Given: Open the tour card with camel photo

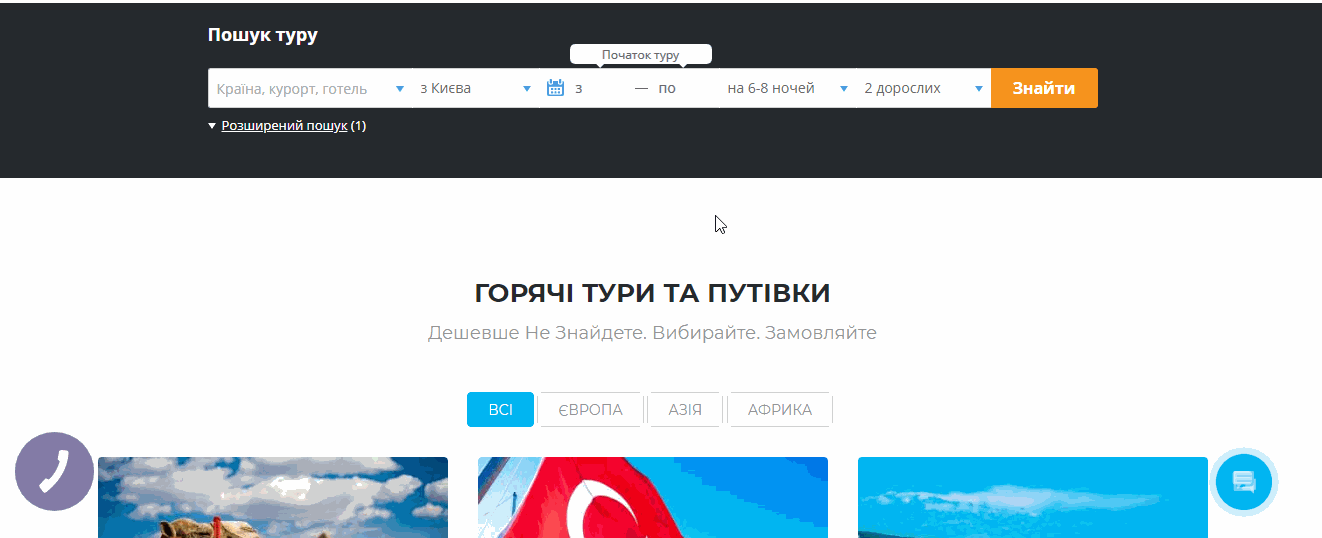Looking at the screenshot, I should 273,498.
